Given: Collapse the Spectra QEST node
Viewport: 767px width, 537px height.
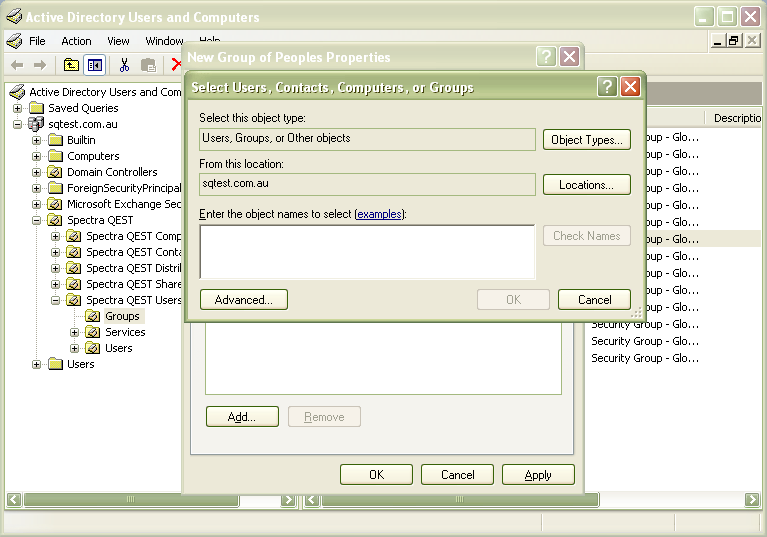Looking at the screenshot, I should (x=37, y=220).
